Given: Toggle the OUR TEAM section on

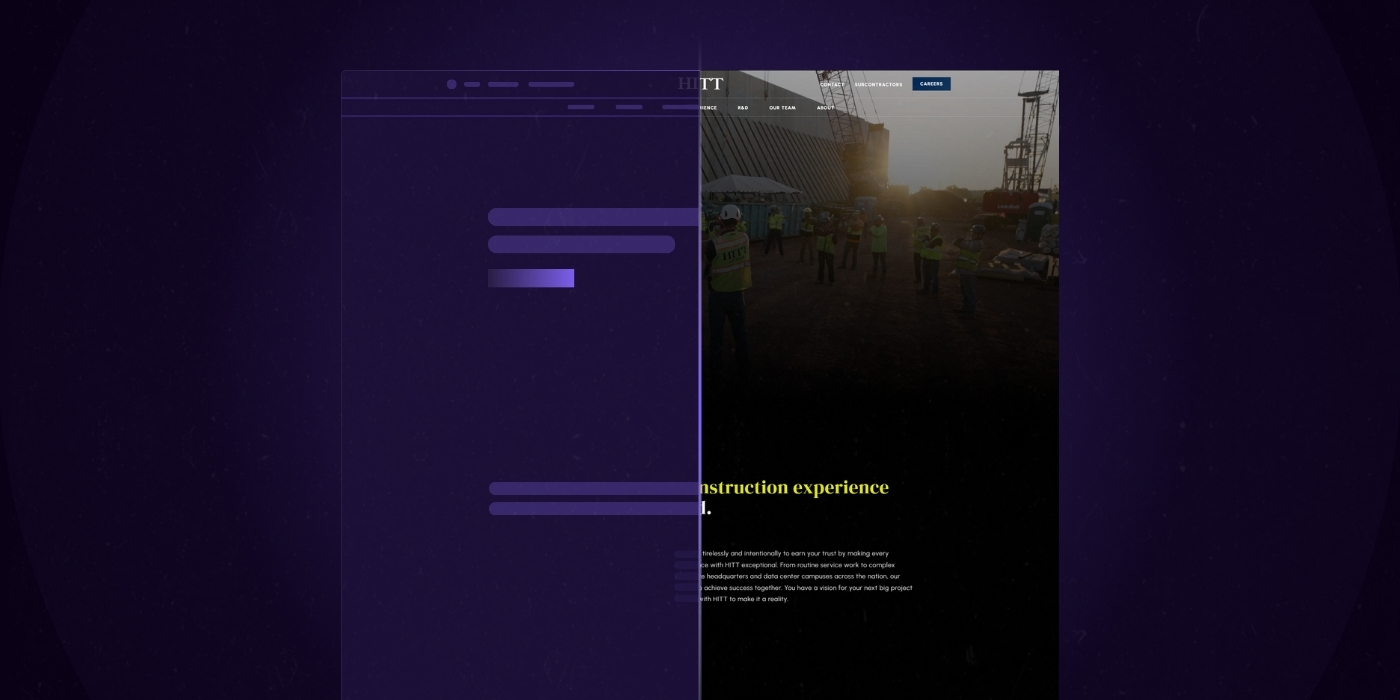Looking at the screenshot, I should pyautogui.click(x=782, y=108).
